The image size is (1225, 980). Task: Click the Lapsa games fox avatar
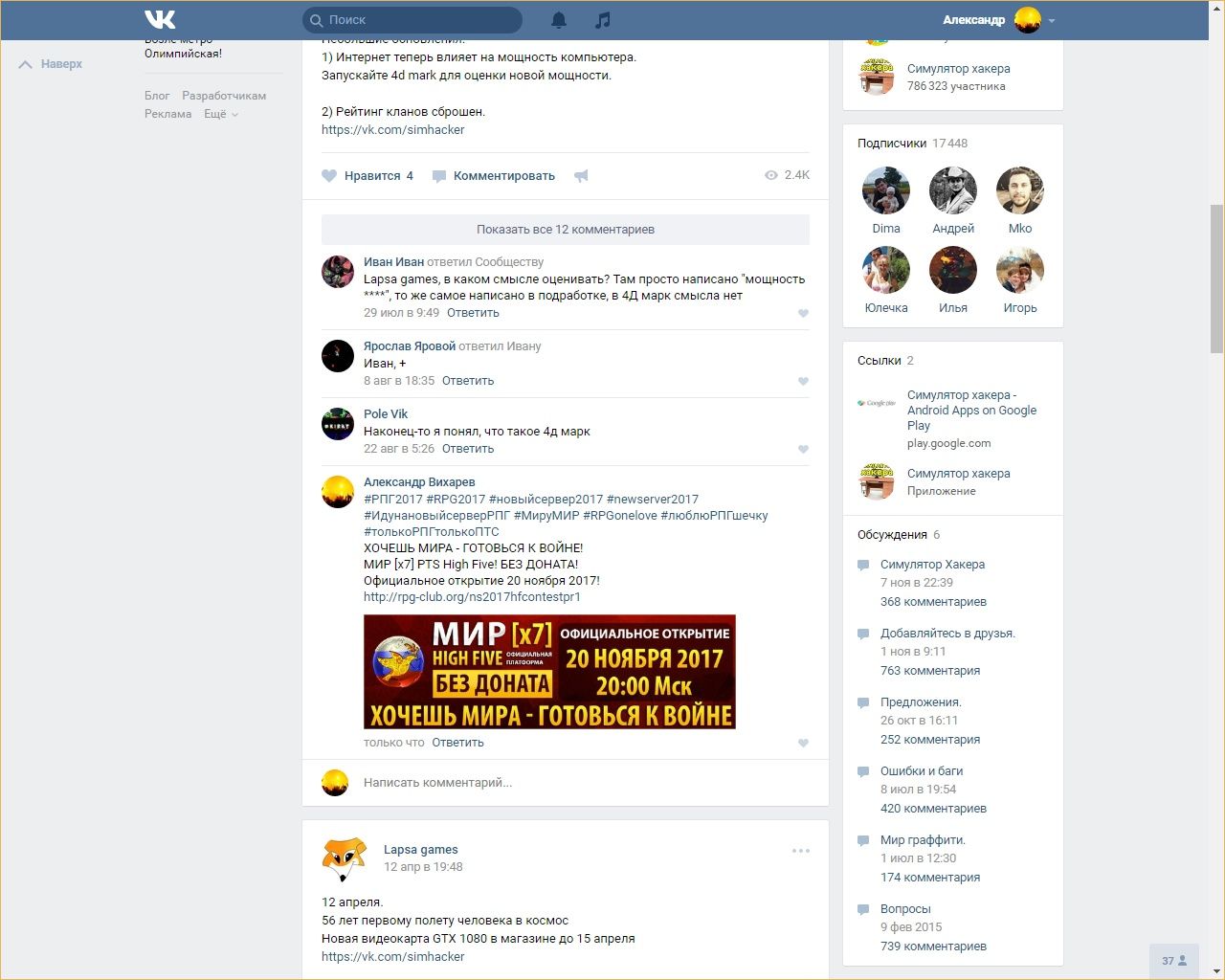click(344, 858)
